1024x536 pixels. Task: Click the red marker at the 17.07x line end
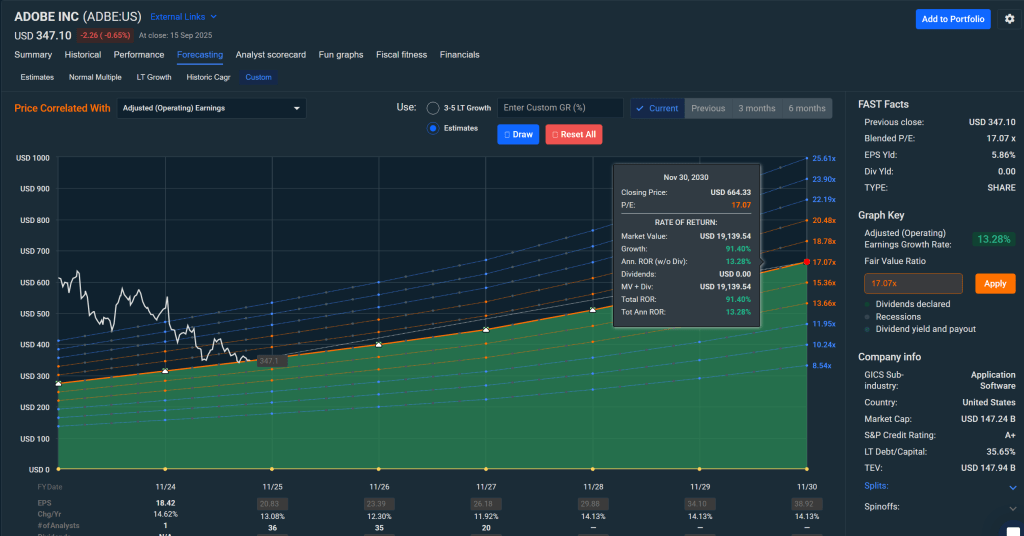806,262
